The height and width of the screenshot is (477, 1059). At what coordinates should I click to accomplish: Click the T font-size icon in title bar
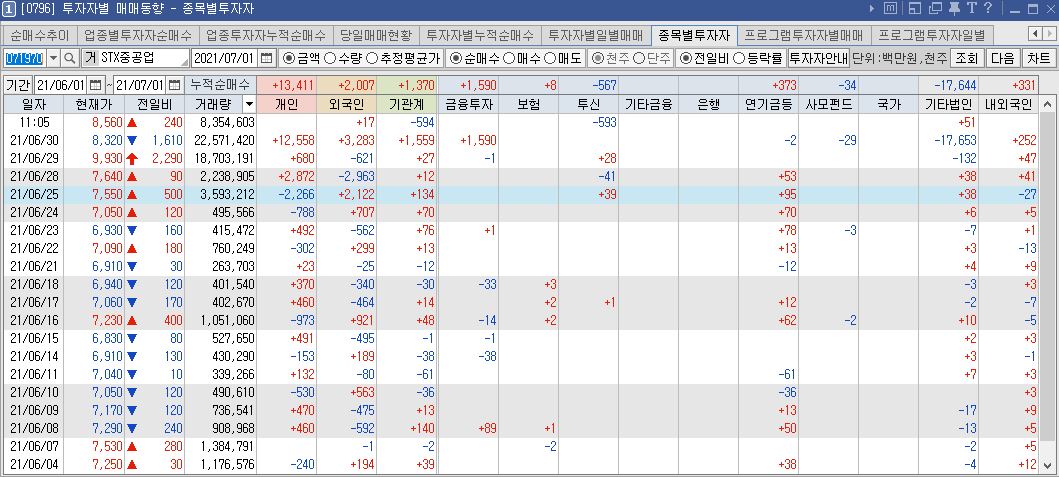coord(971,9)
